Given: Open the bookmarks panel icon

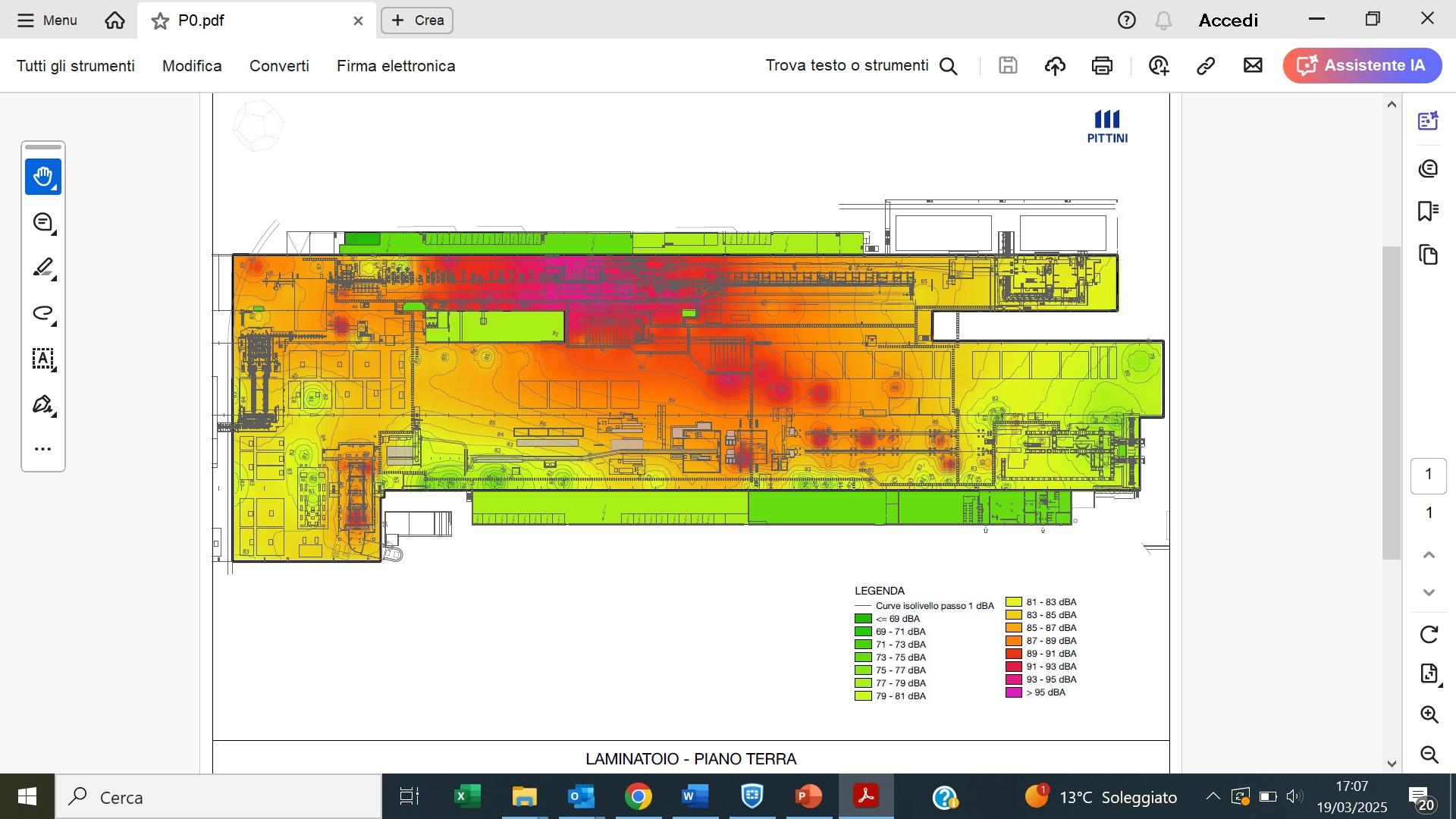Looking at the screenshot, I should [x=1428, y=211].
